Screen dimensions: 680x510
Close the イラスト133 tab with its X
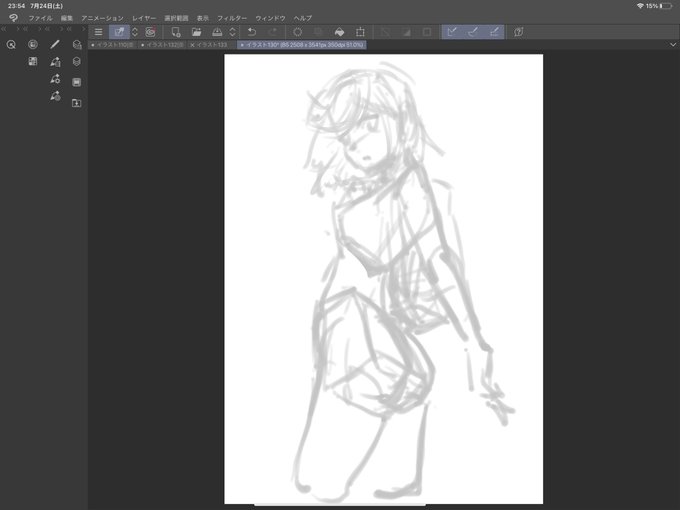click(193, 45)
